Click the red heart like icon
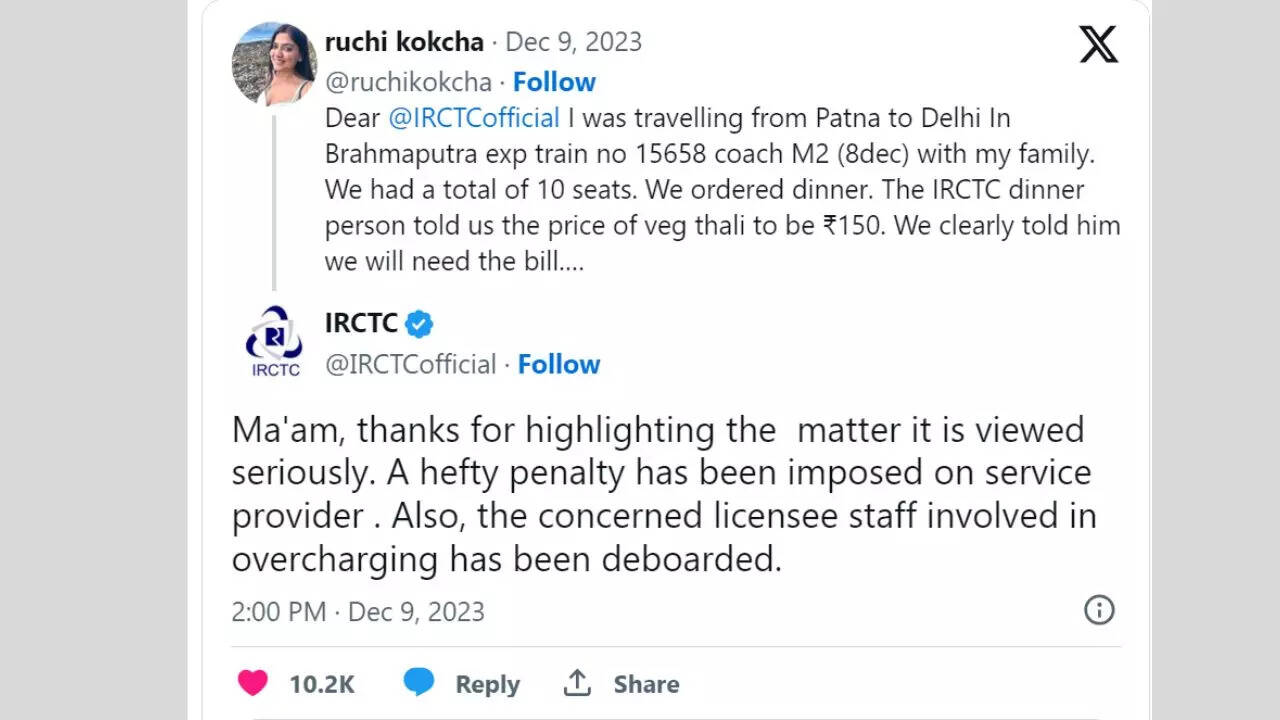 (253, 683)
